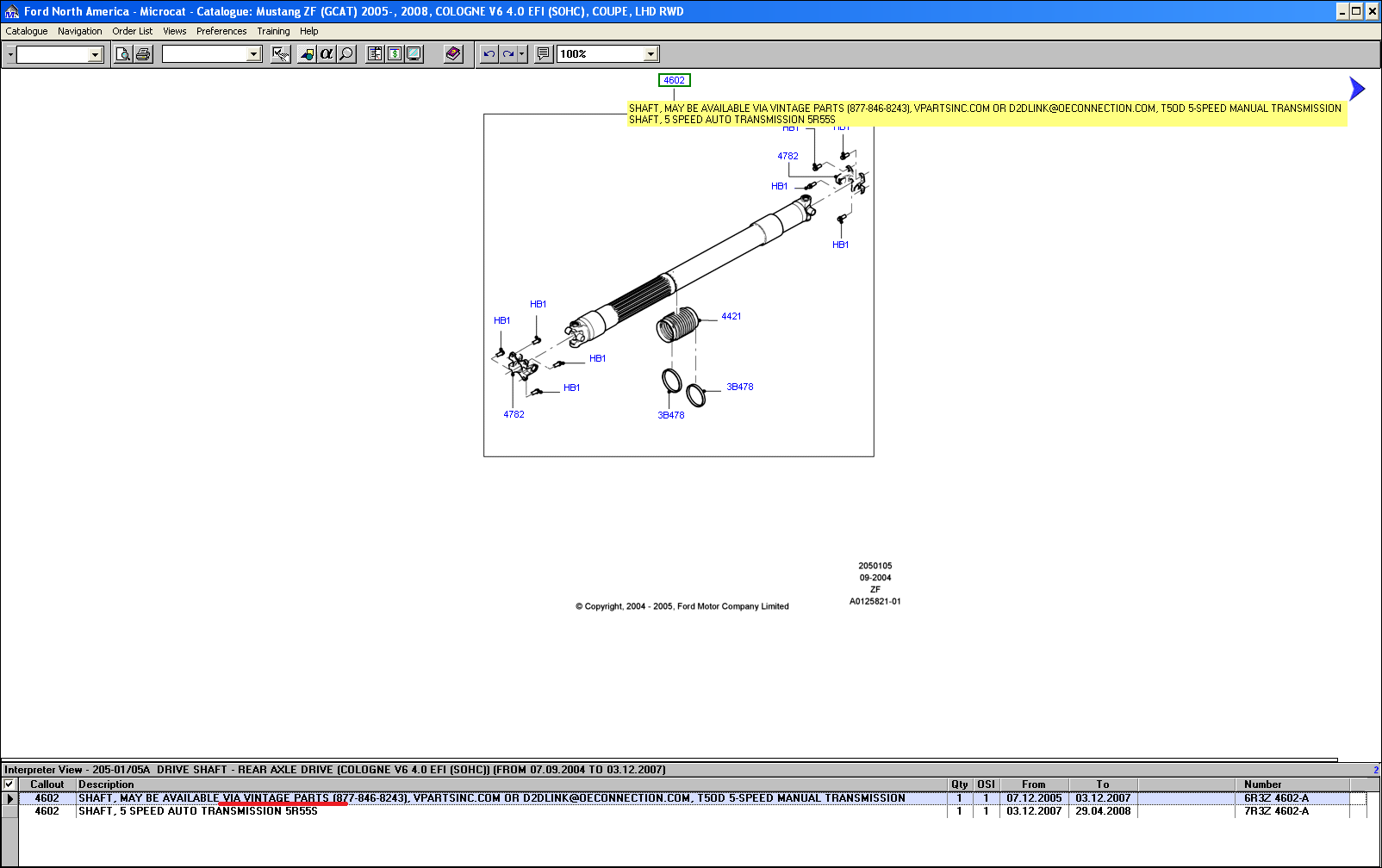Select SHAFT, MAY BE AVAILABLE description row
The height and width of the screenshot is (868, 1382).
pyautogui.click(x=492, y=798)
